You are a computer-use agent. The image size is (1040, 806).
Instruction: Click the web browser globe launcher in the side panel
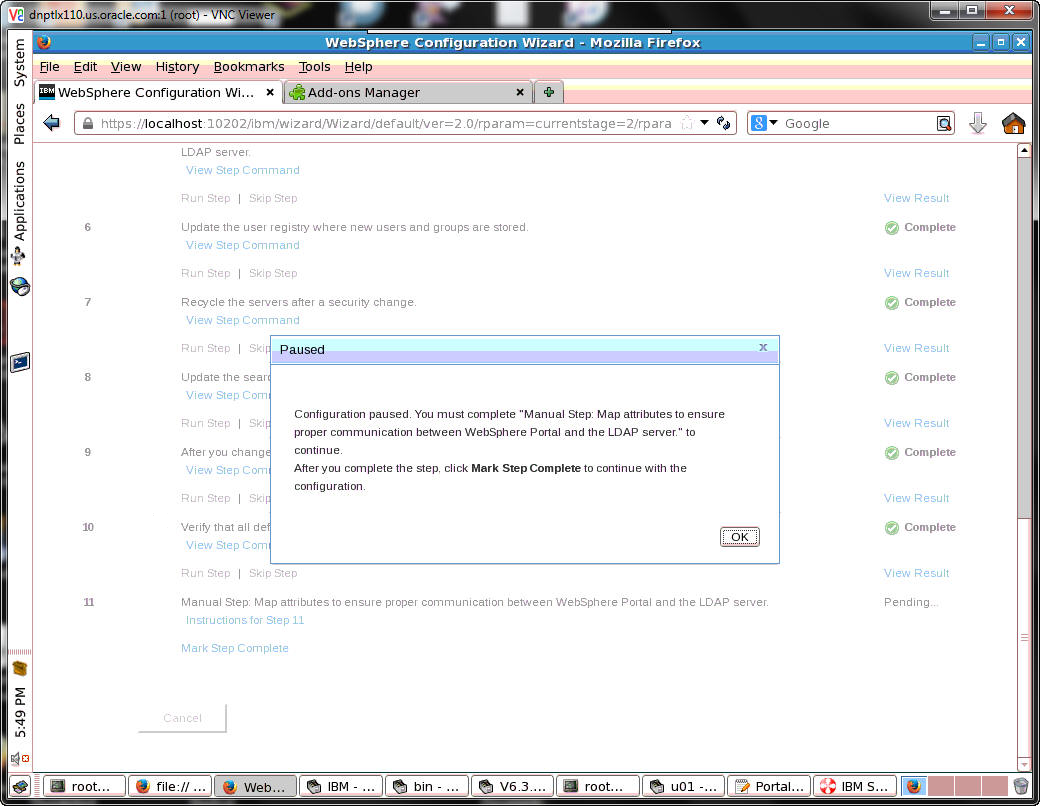click(20, 287)
